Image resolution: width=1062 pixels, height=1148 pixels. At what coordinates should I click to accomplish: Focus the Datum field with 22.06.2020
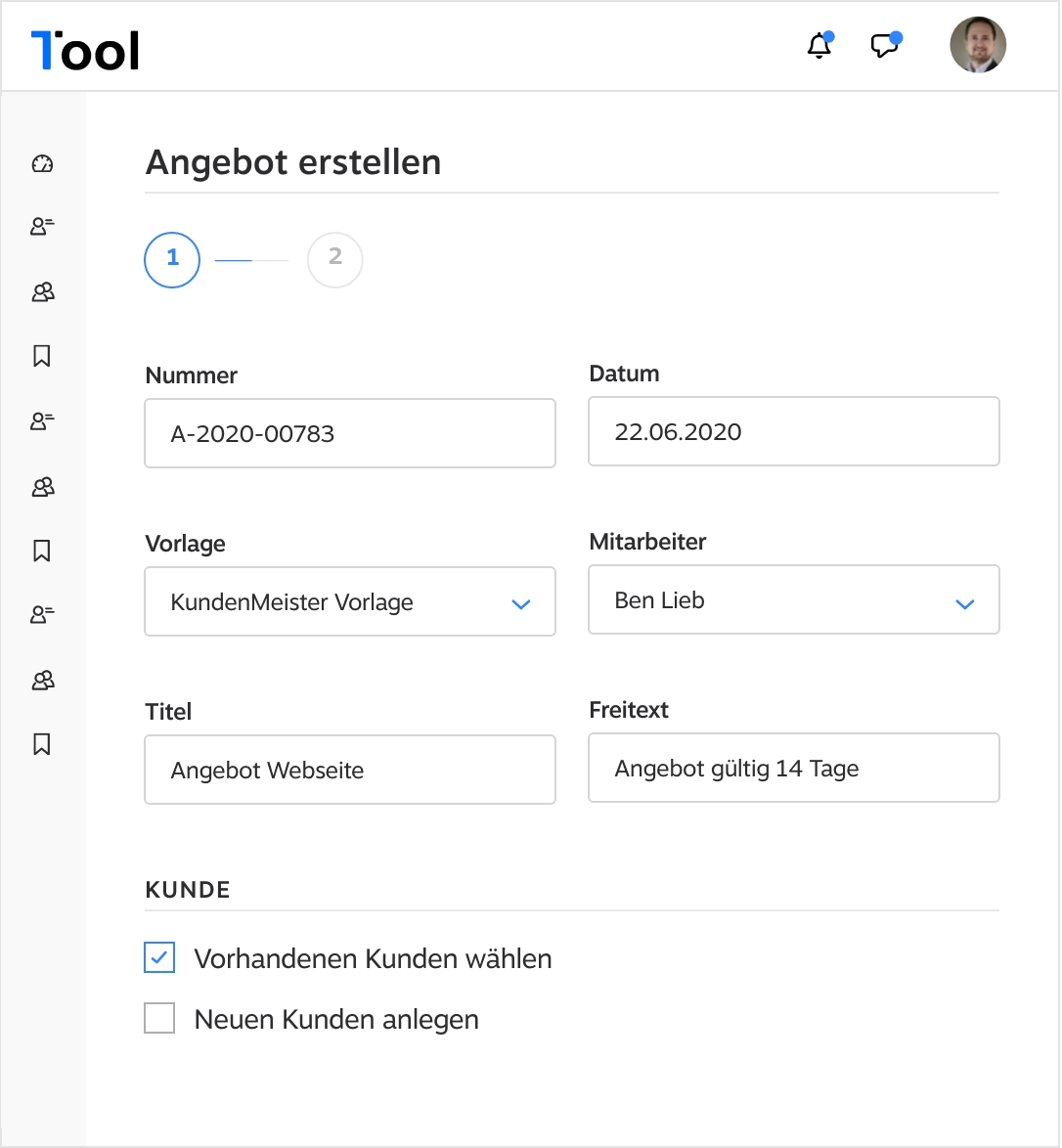(x=793, y=431)
